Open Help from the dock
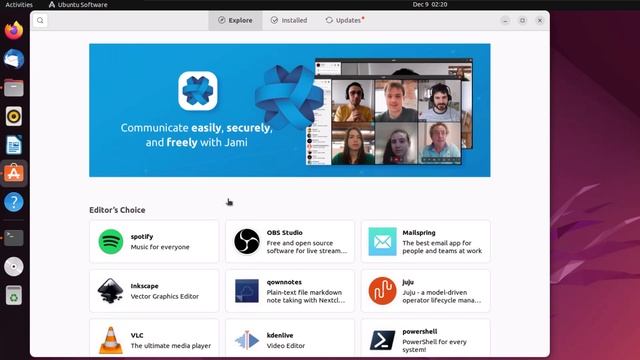The height and width of the screenshot is (360, 640). click(x=14, y=202)
